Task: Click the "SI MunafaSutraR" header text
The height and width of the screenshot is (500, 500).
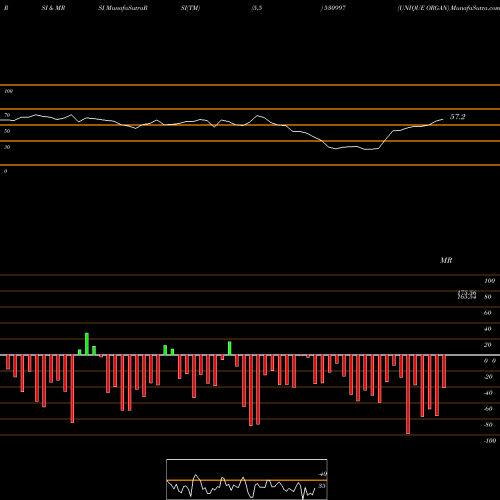Action: point(123,8)
